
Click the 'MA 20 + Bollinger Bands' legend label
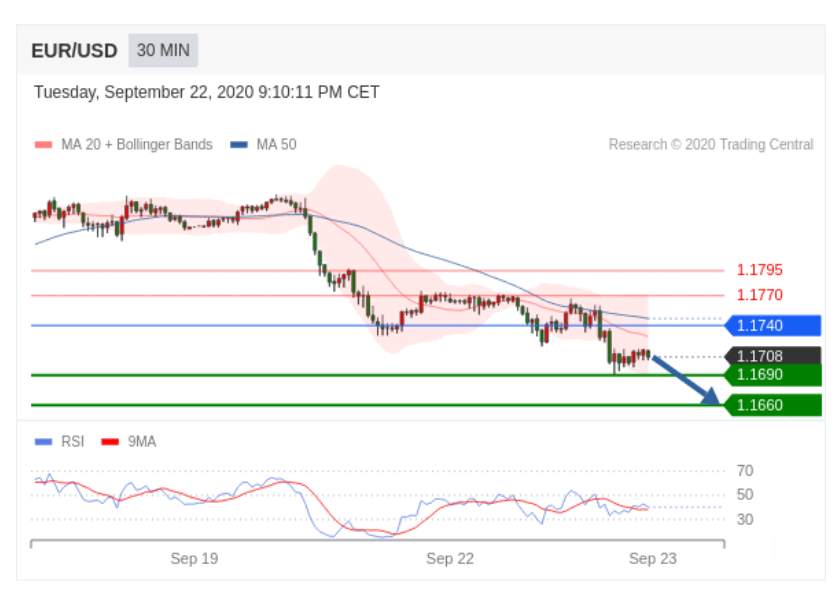137,145
